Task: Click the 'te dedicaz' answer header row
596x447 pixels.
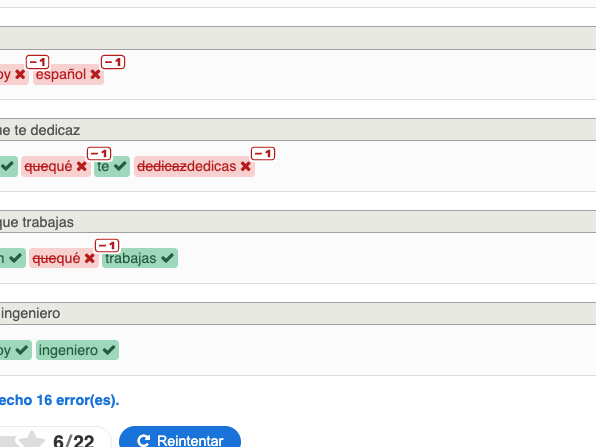Action: pos(298,130)
